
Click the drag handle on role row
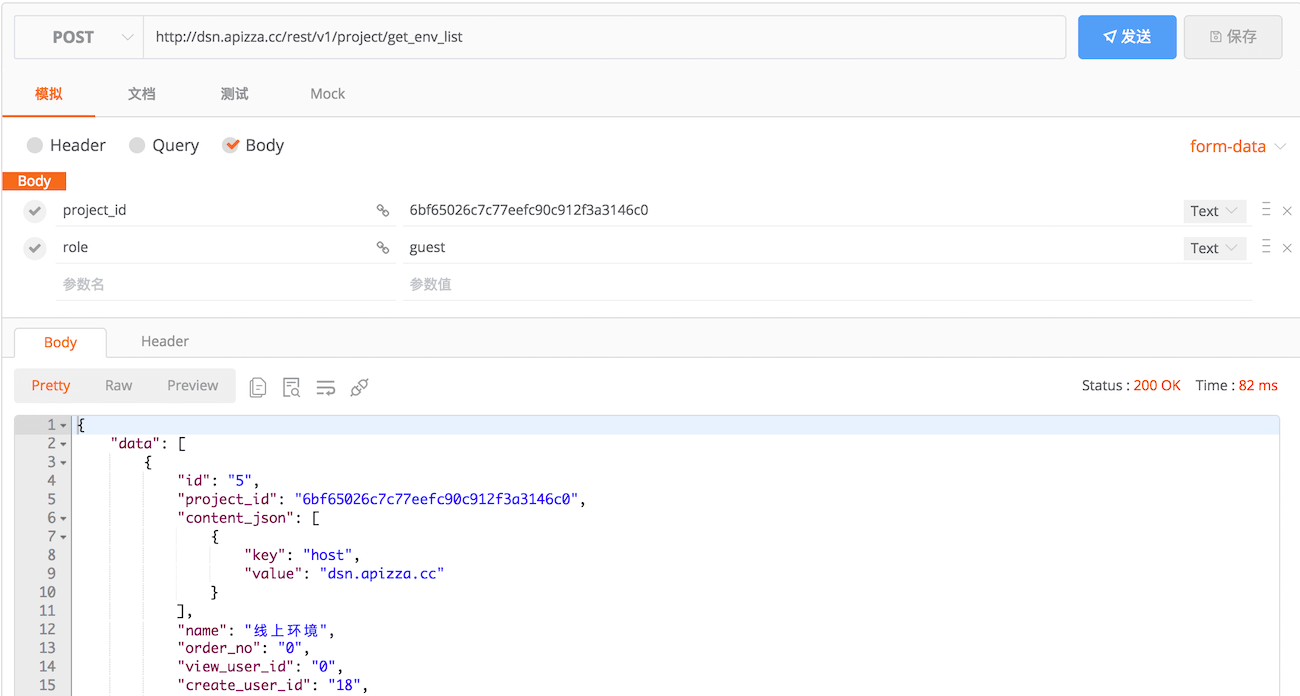click(1266, 247)
